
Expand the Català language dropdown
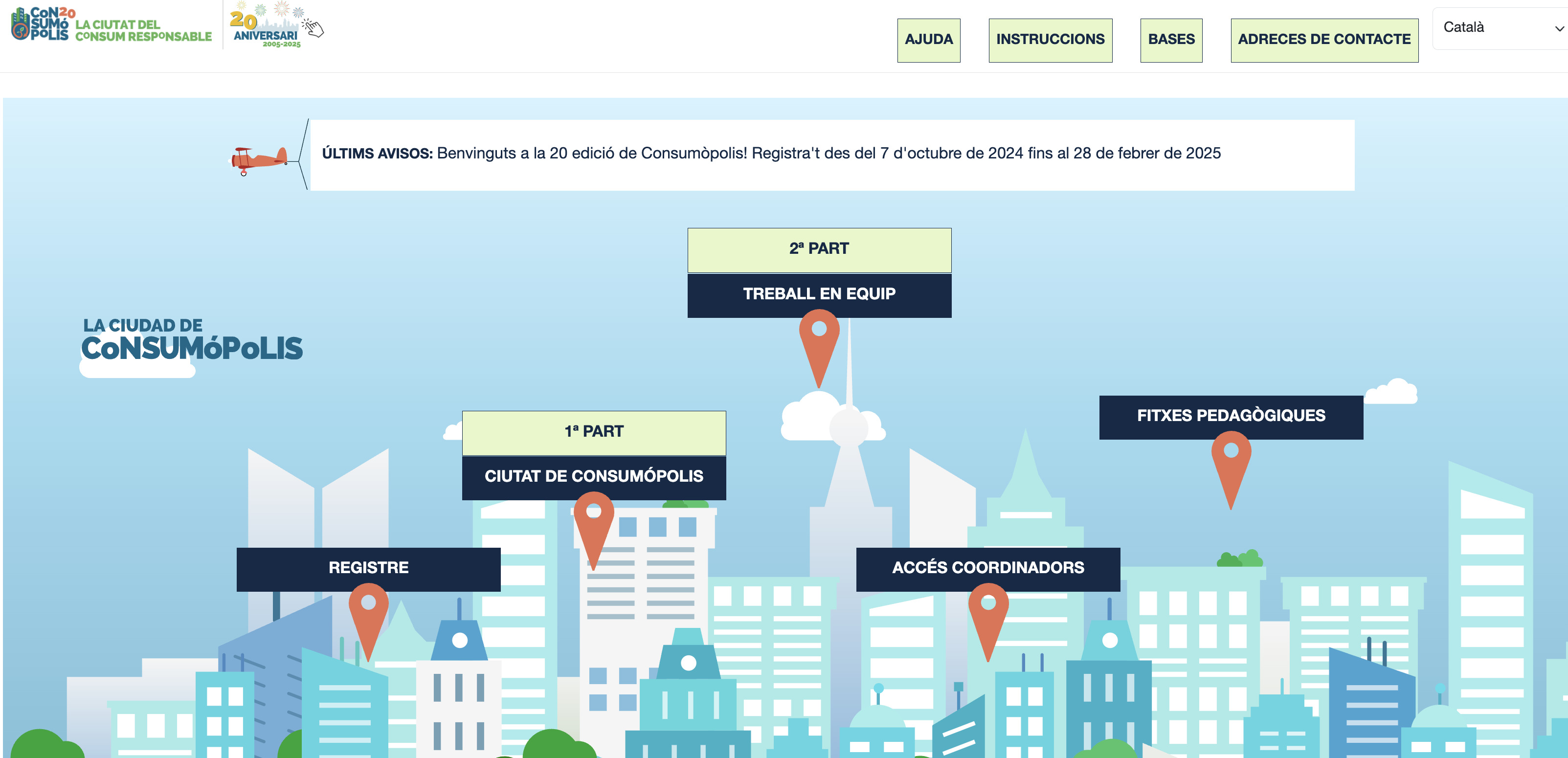pos(1501,28)
